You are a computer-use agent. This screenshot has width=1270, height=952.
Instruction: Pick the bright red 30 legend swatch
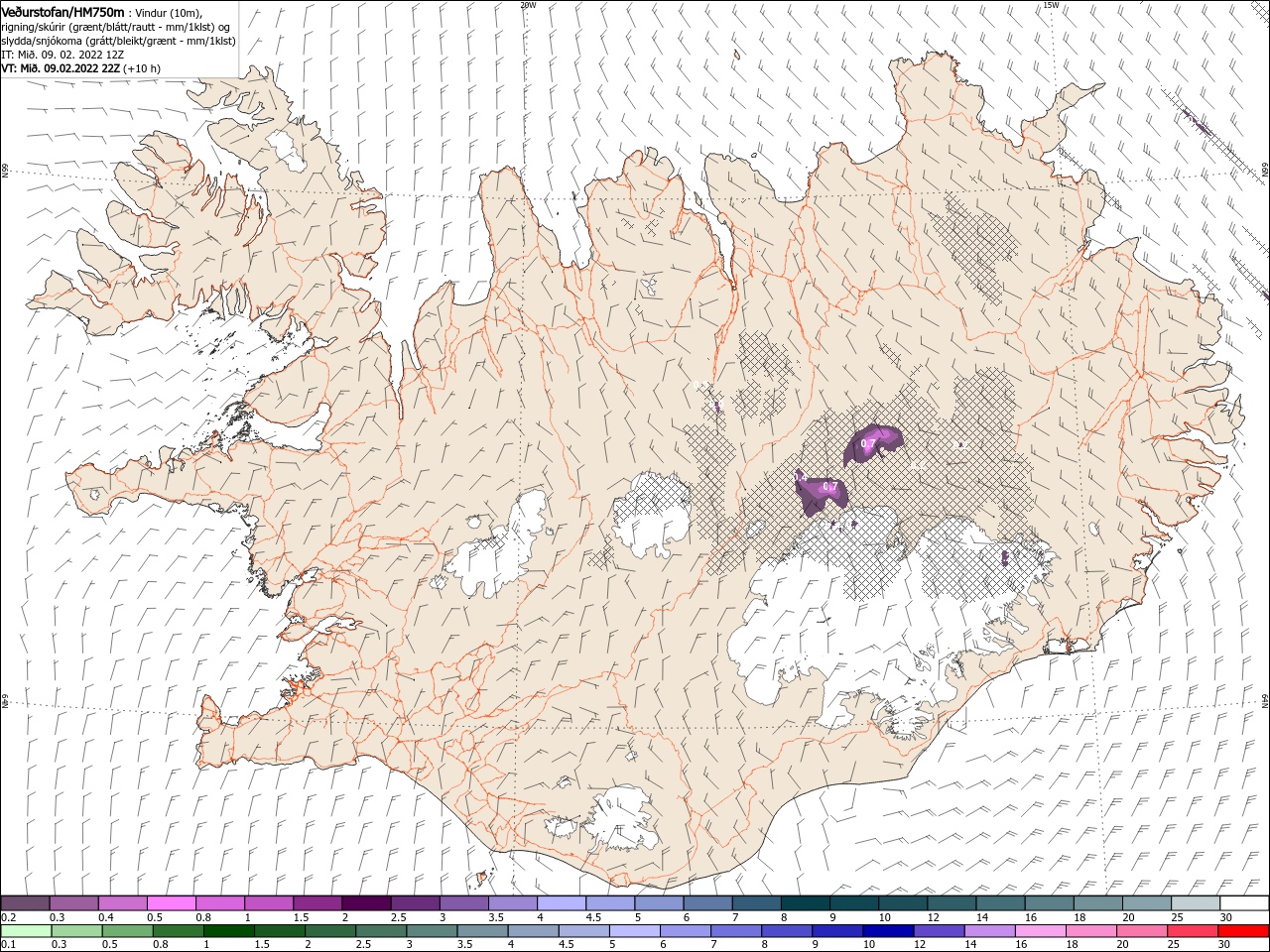point(1244,931)
